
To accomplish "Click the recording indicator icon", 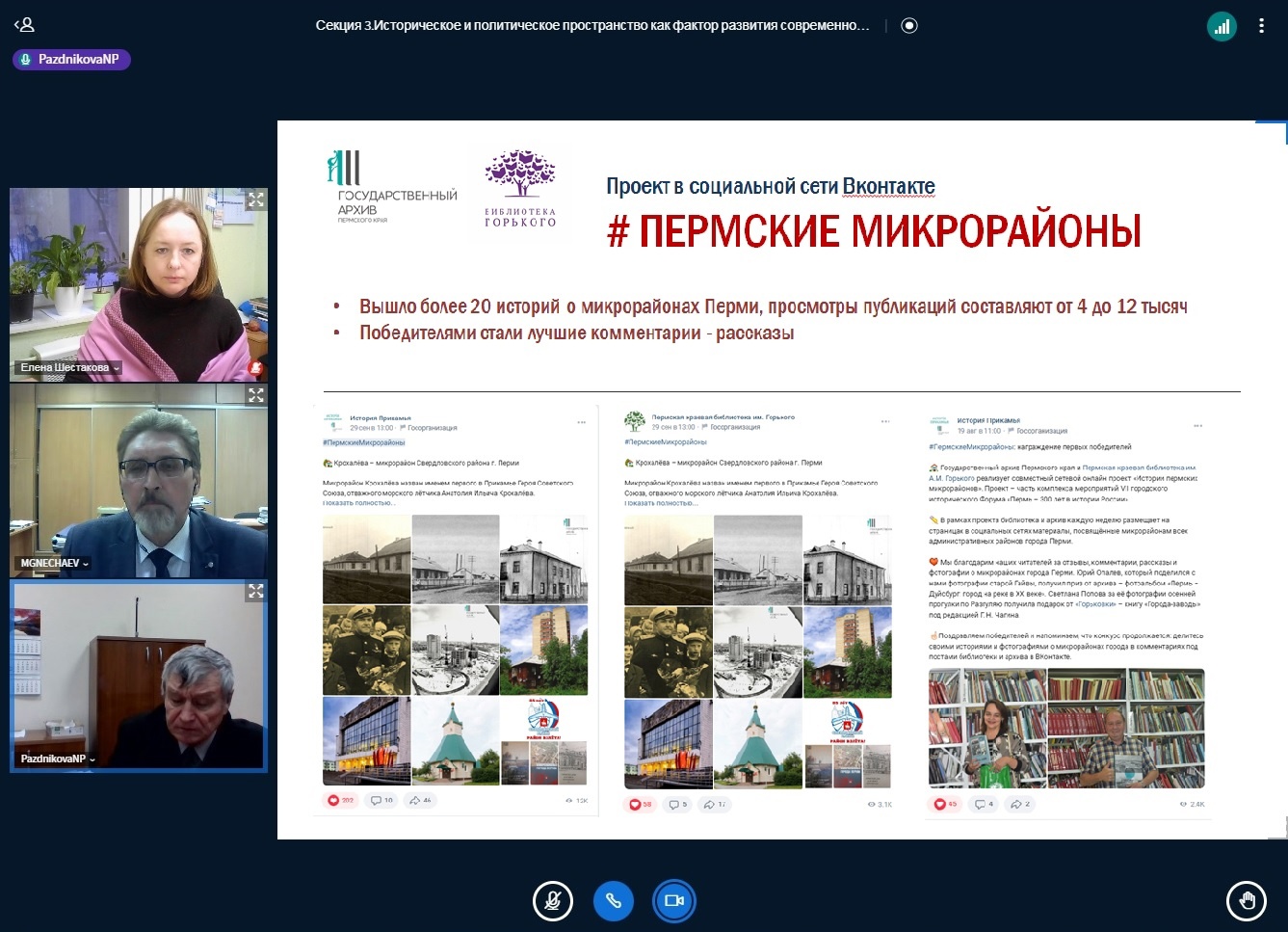I will [x=908, y=26].
